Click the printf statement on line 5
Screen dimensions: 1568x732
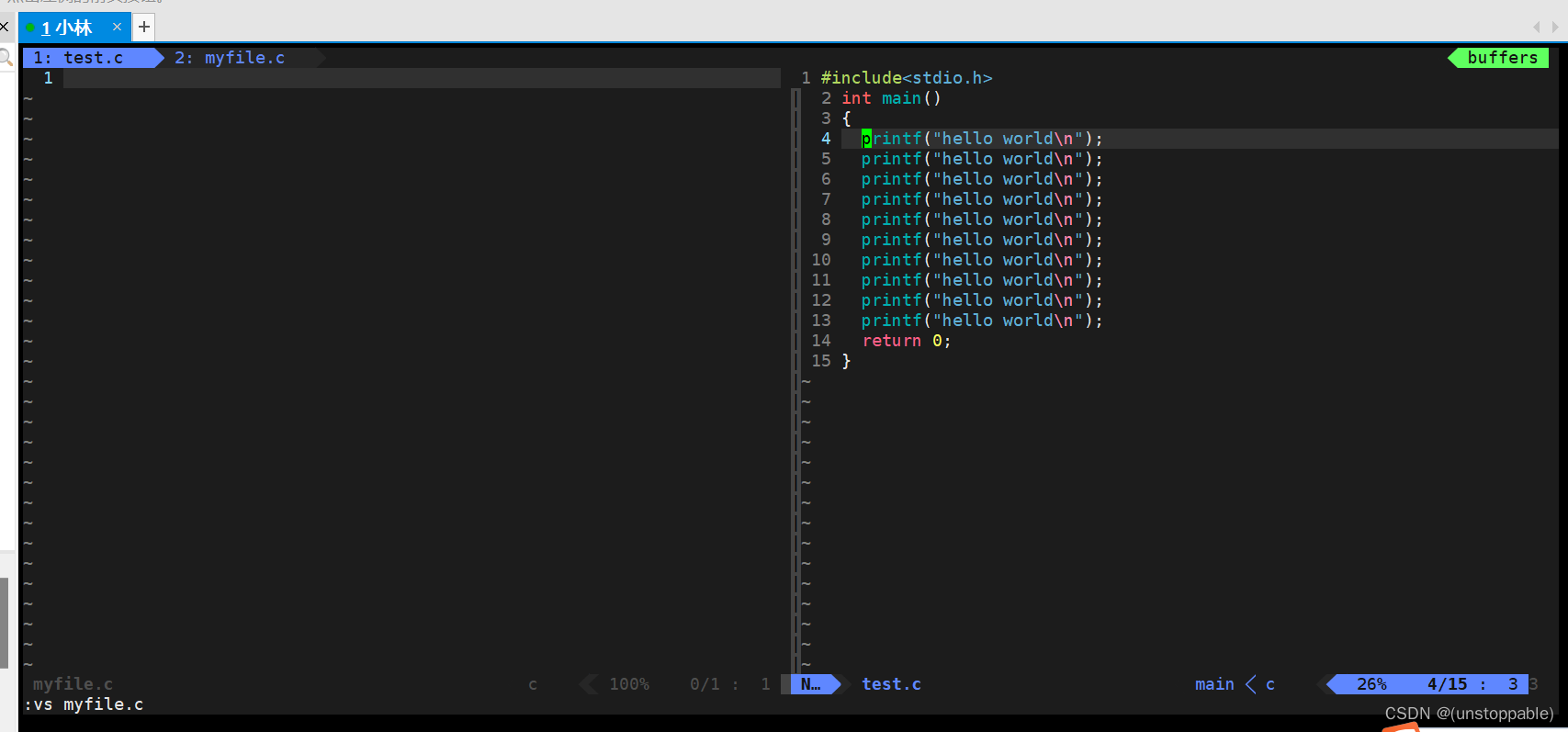pos(982,159)
